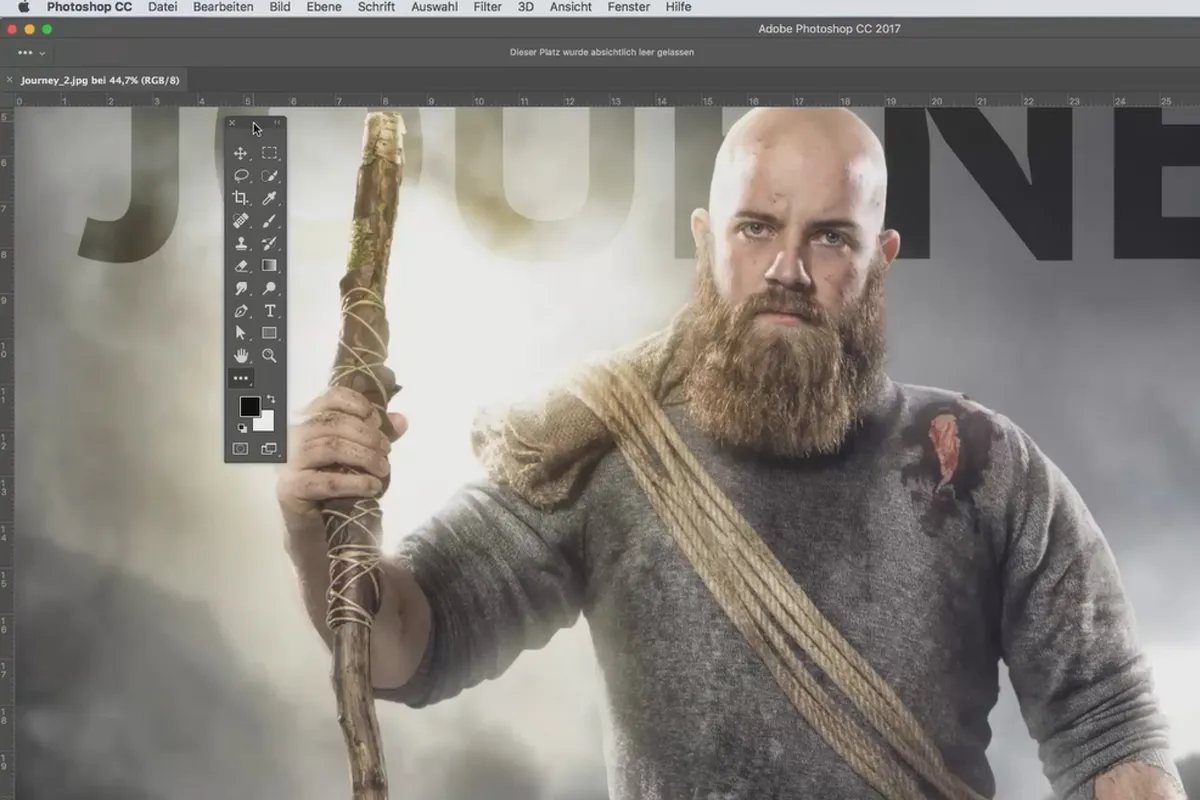Screen dimensions: 1200x800
Task: Open the Bearbeiten menu
Action: 223,7
